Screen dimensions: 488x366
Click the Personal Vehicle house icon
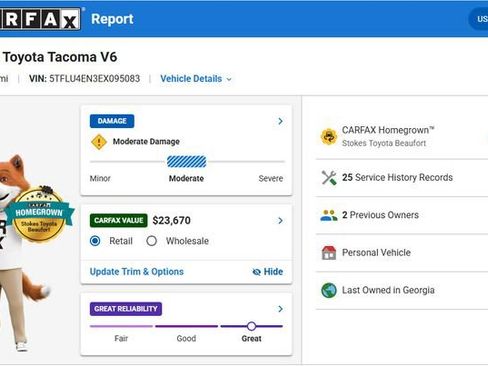pos(329,253)
